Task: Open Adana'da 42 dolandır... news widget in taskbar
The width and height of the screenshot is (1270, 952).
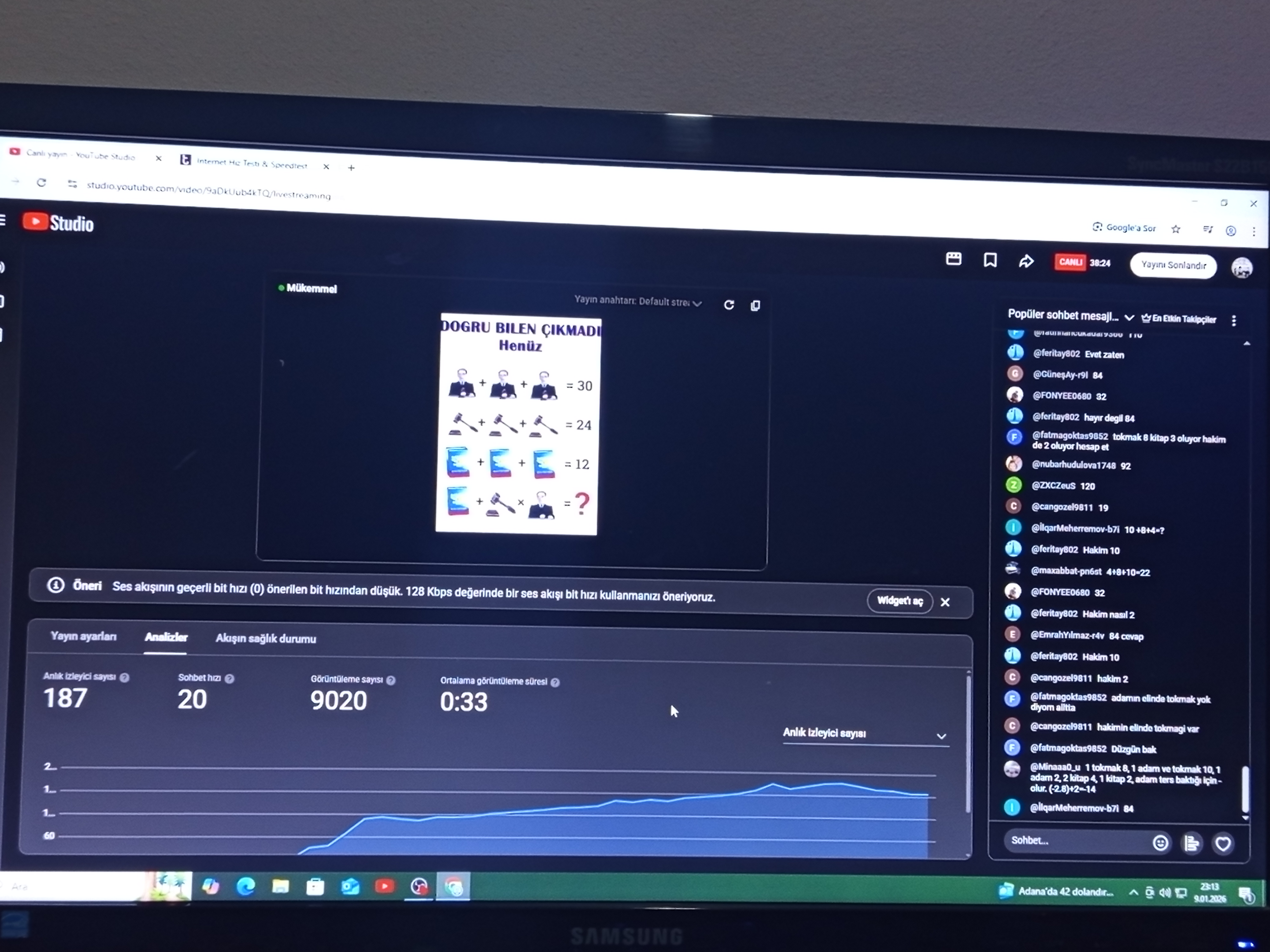Action: (x=1056, y=891)
